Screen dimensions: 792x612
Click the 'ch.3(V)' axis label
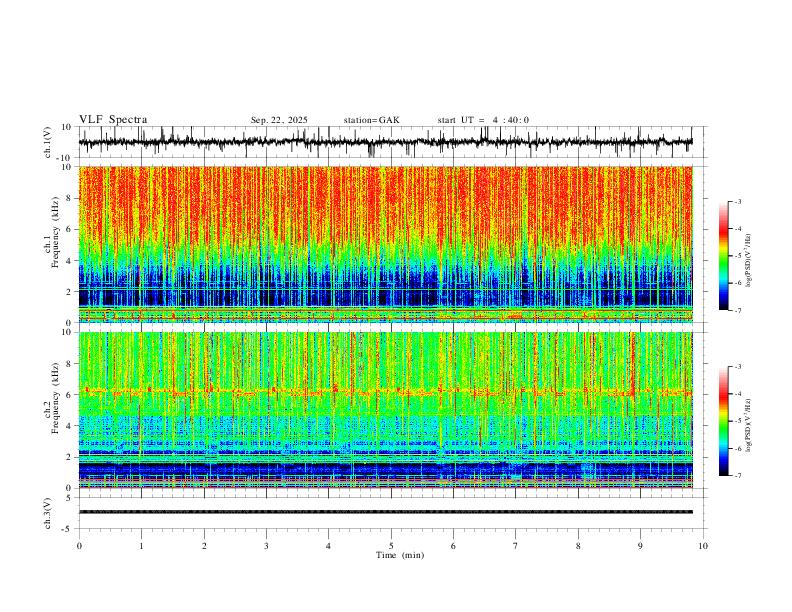click(x=48, y=513)
